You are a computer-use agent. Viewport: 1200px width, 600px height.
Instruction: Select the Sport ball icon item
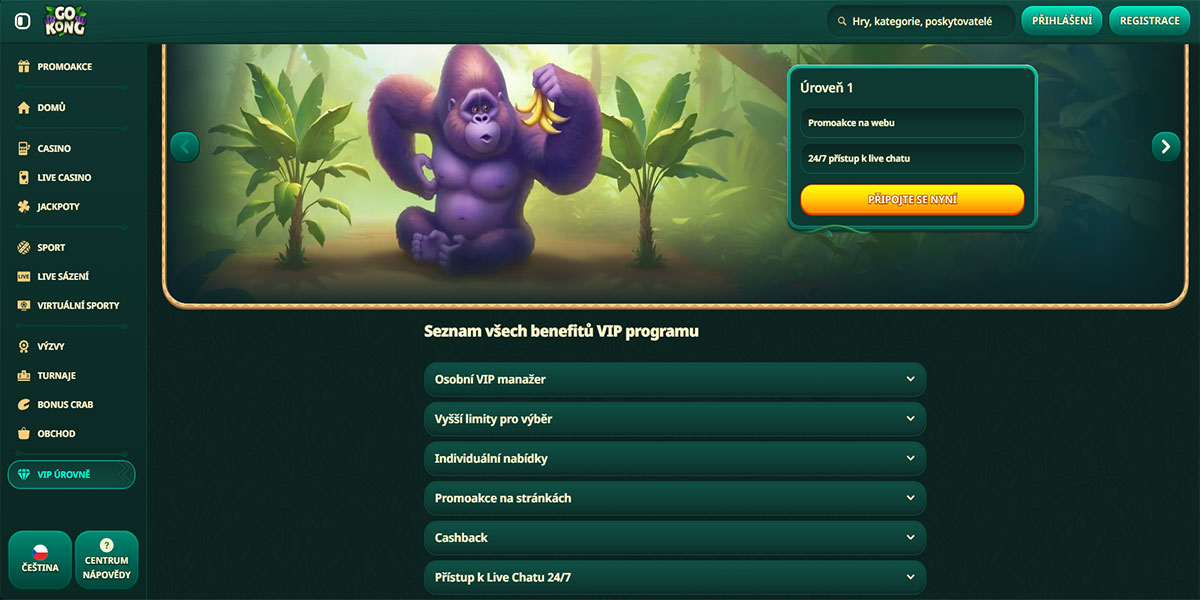coord(24,247)
